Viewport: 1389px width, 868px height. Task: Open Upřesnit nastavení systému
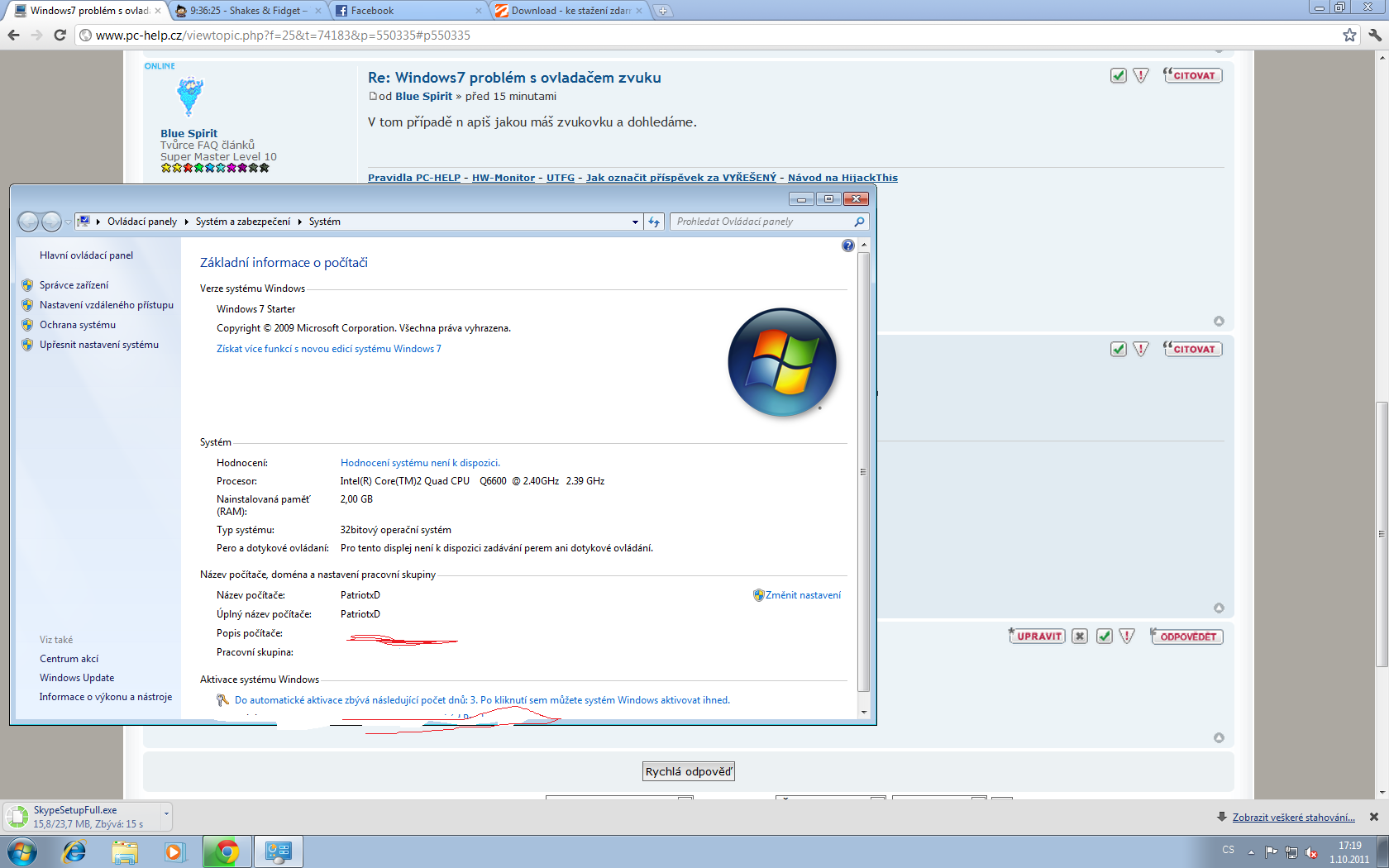99,345
